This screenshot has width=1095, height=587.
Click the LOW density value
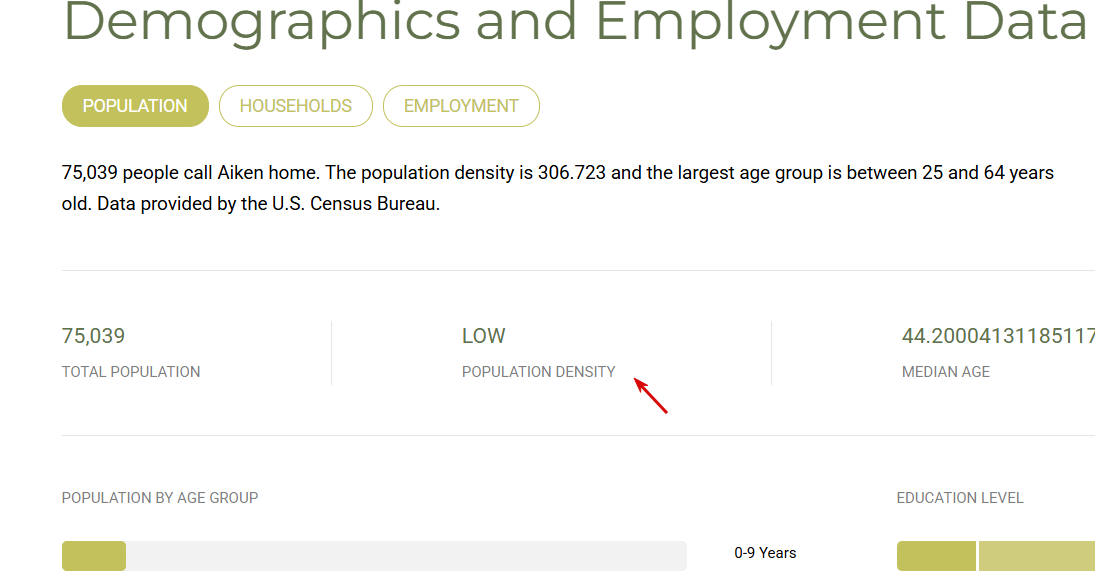coord(484,336)
